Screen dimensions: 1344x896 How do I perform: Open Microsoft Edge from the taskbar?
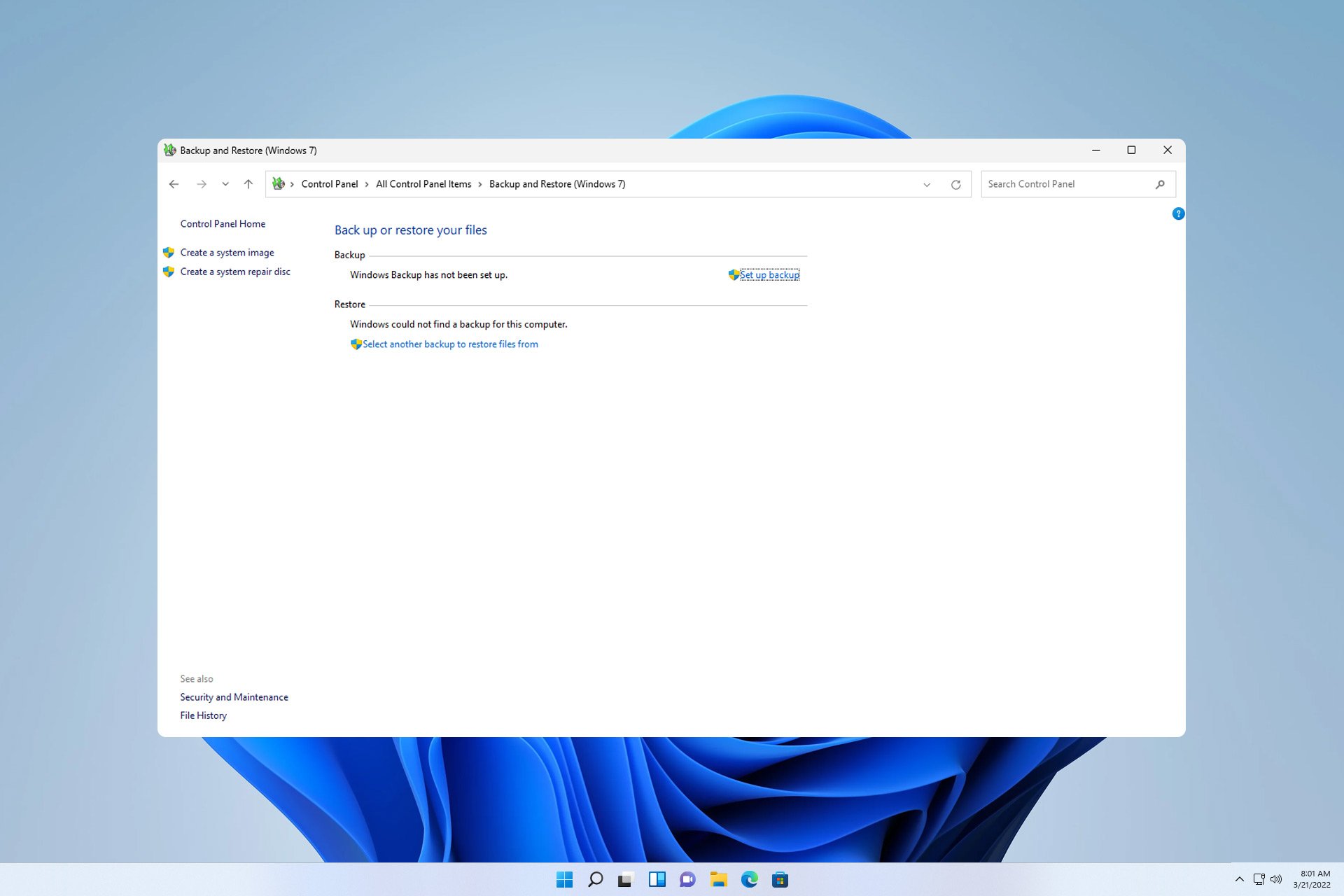click(750, 878)
